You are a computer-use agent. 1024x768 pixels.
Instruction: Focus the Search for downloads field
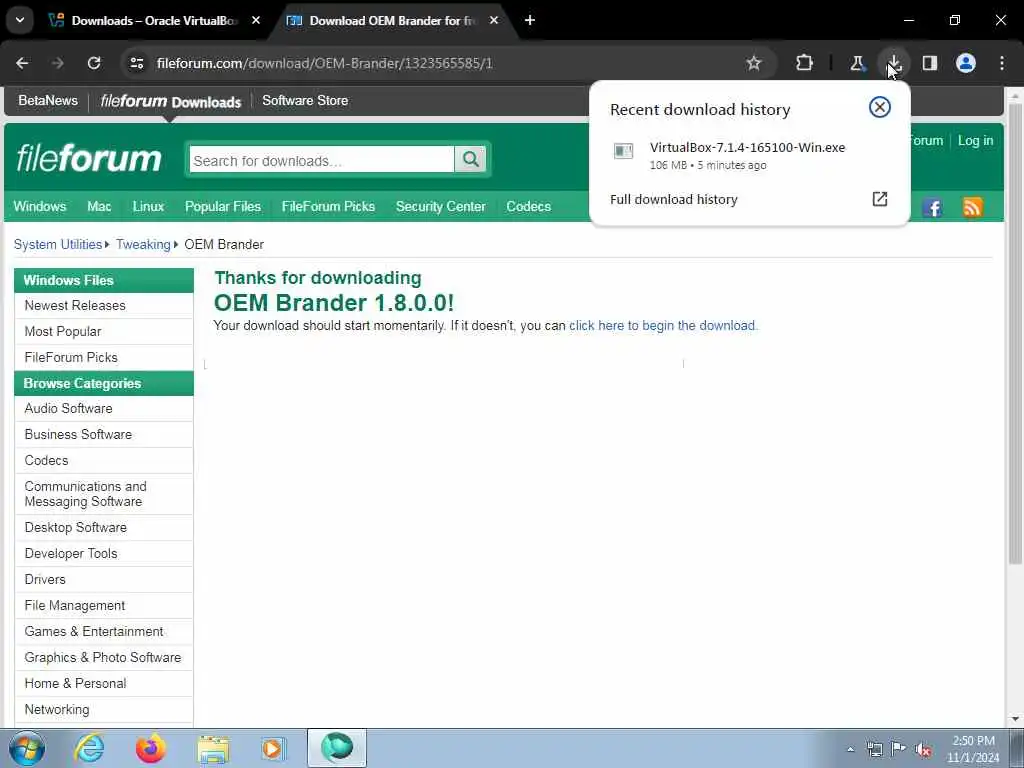[321, 160]
